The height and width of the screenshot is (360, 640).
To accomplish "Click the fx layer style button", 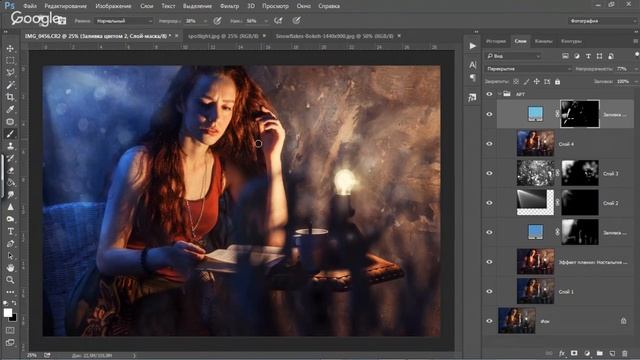I will (562, 353).
